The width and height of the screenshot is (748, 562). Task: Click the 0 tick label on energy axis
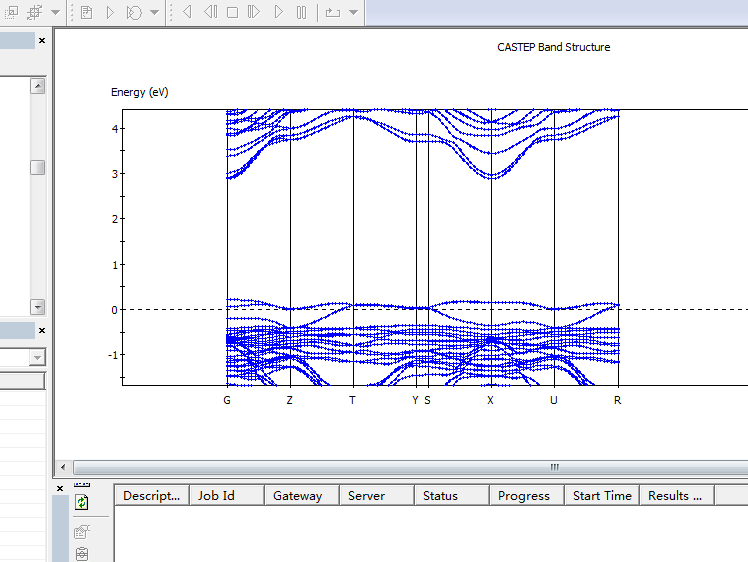[114, 311]
